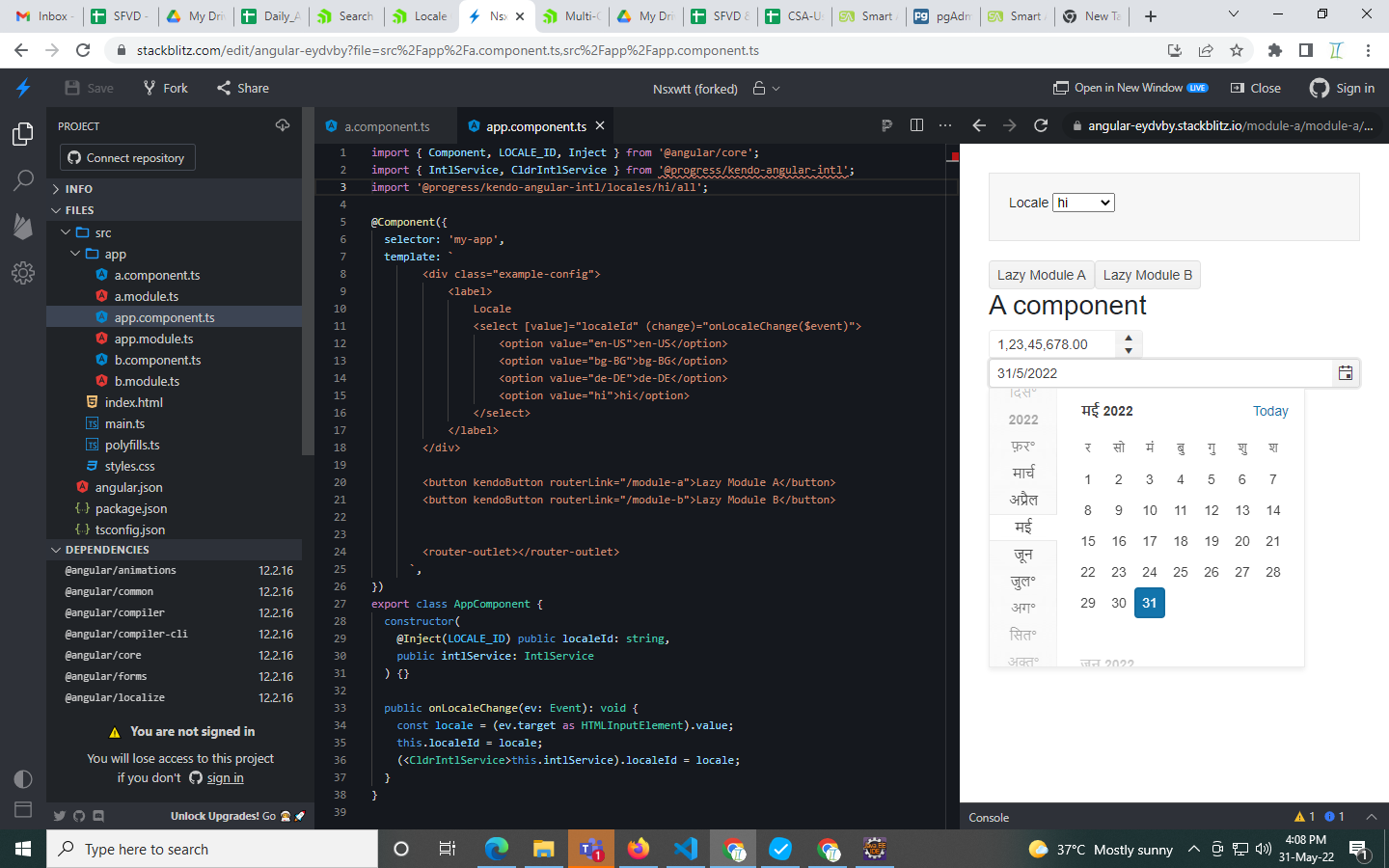Open the Search panel in the sidebar
Image resolution: width=1389 pixels, height=868 pixels.
pos(23,180)
